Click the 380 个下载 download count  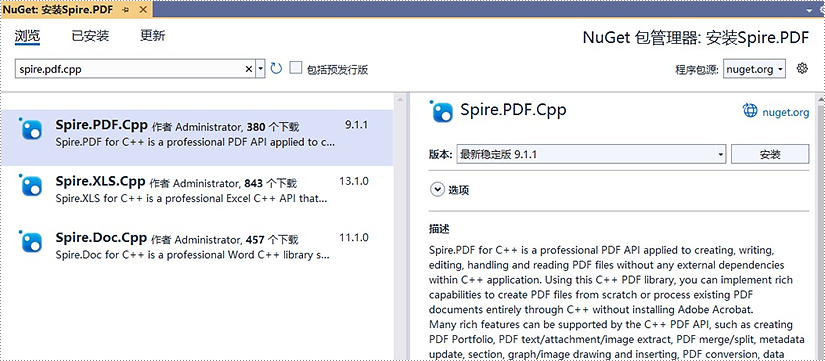[x=273, y=127]
